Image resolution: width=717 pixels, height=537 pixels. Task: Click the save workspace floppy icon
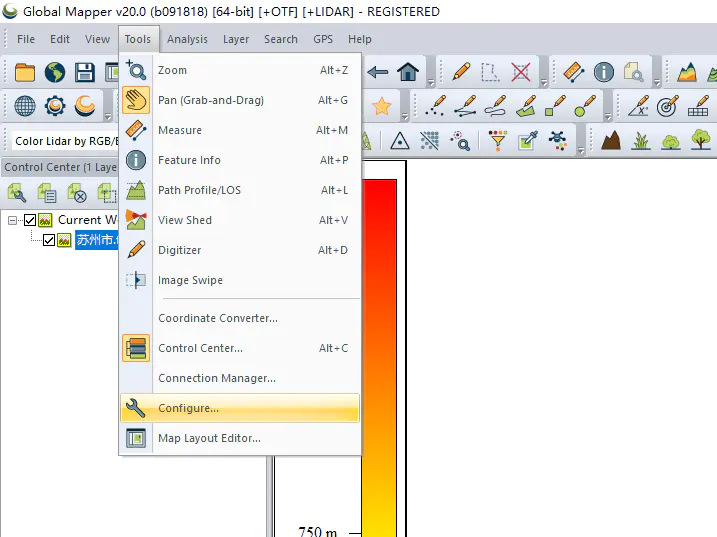[85, 72]
